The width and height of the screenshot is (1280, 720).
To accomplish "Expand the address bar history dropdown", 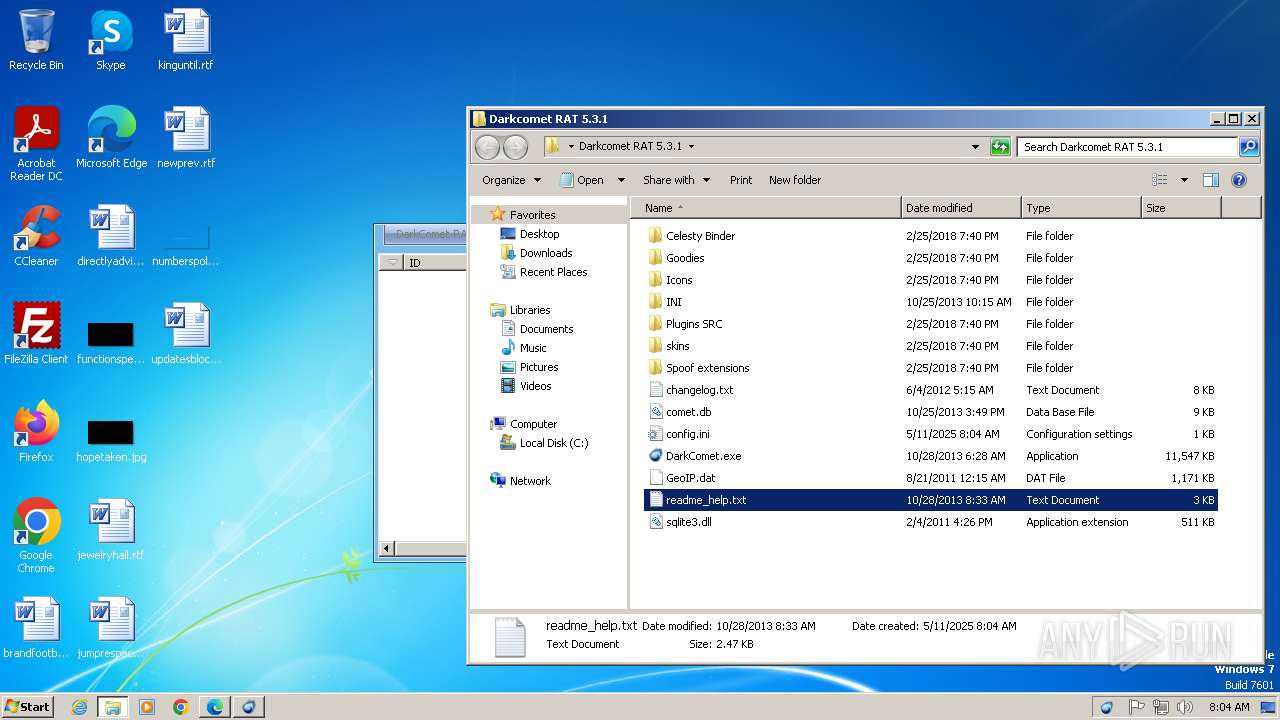I will tap(976, 147).
